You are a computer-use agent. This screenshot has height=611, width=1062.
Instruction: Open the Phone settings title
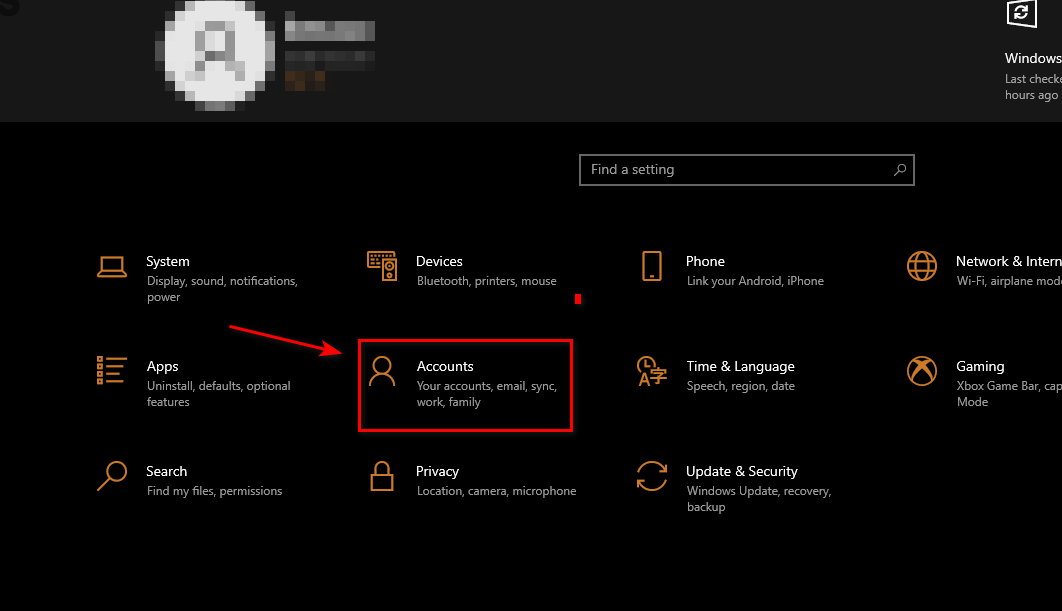(705, 261)
